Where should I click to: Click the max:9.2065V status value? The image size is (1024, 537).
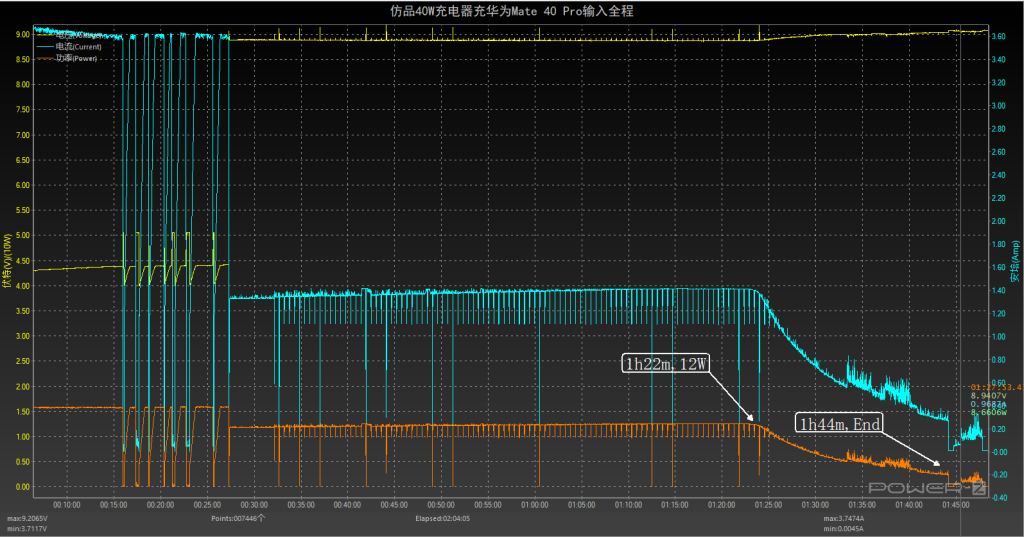(x=27, y=519)
